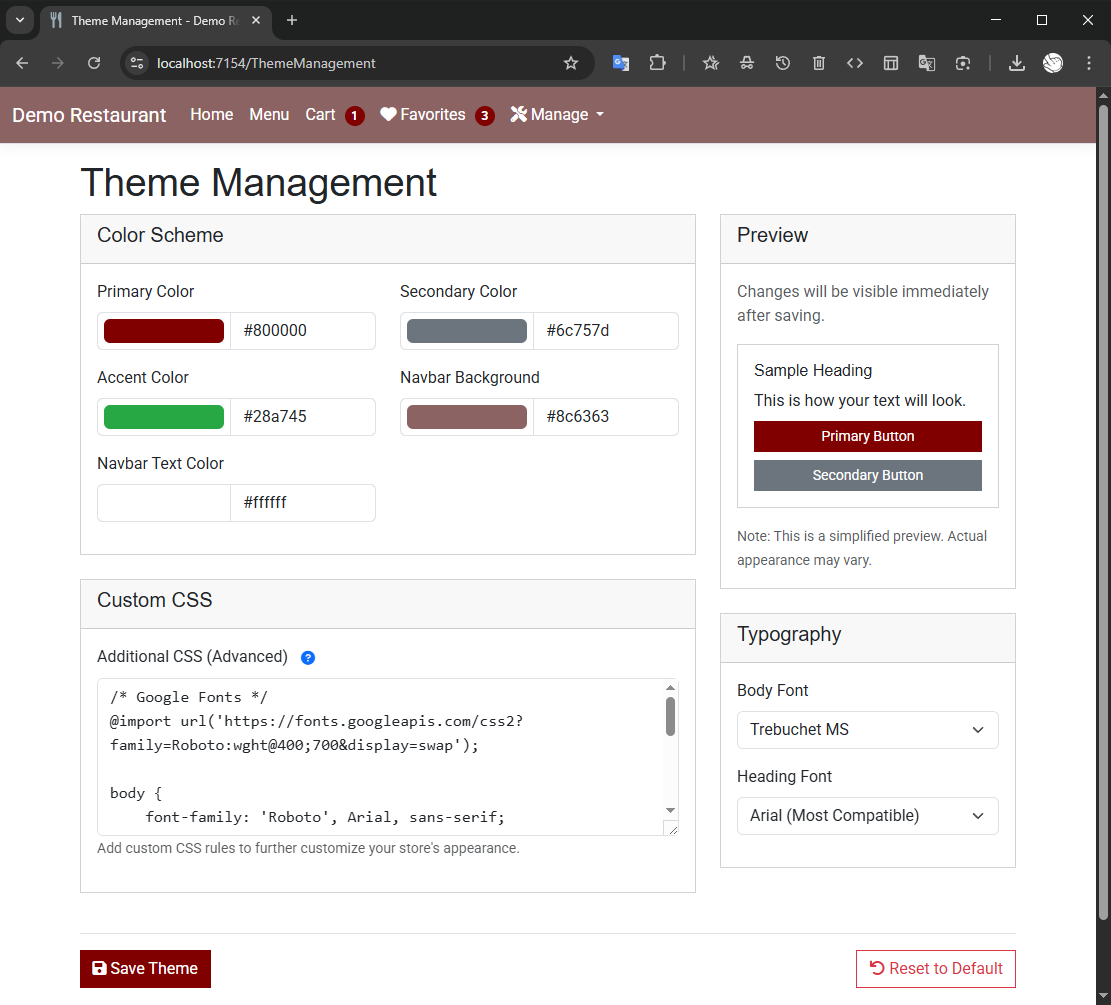
Task: Click the 'Typography' card header
Action: tap(867, 638)
